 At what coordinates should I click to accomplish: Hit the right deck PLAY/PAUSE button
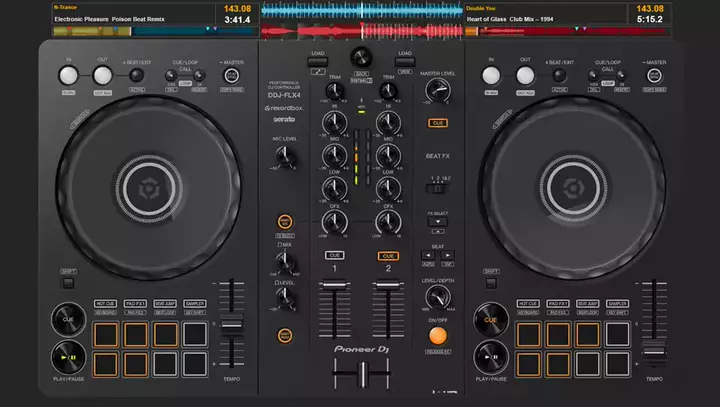[x=491, y=357]
